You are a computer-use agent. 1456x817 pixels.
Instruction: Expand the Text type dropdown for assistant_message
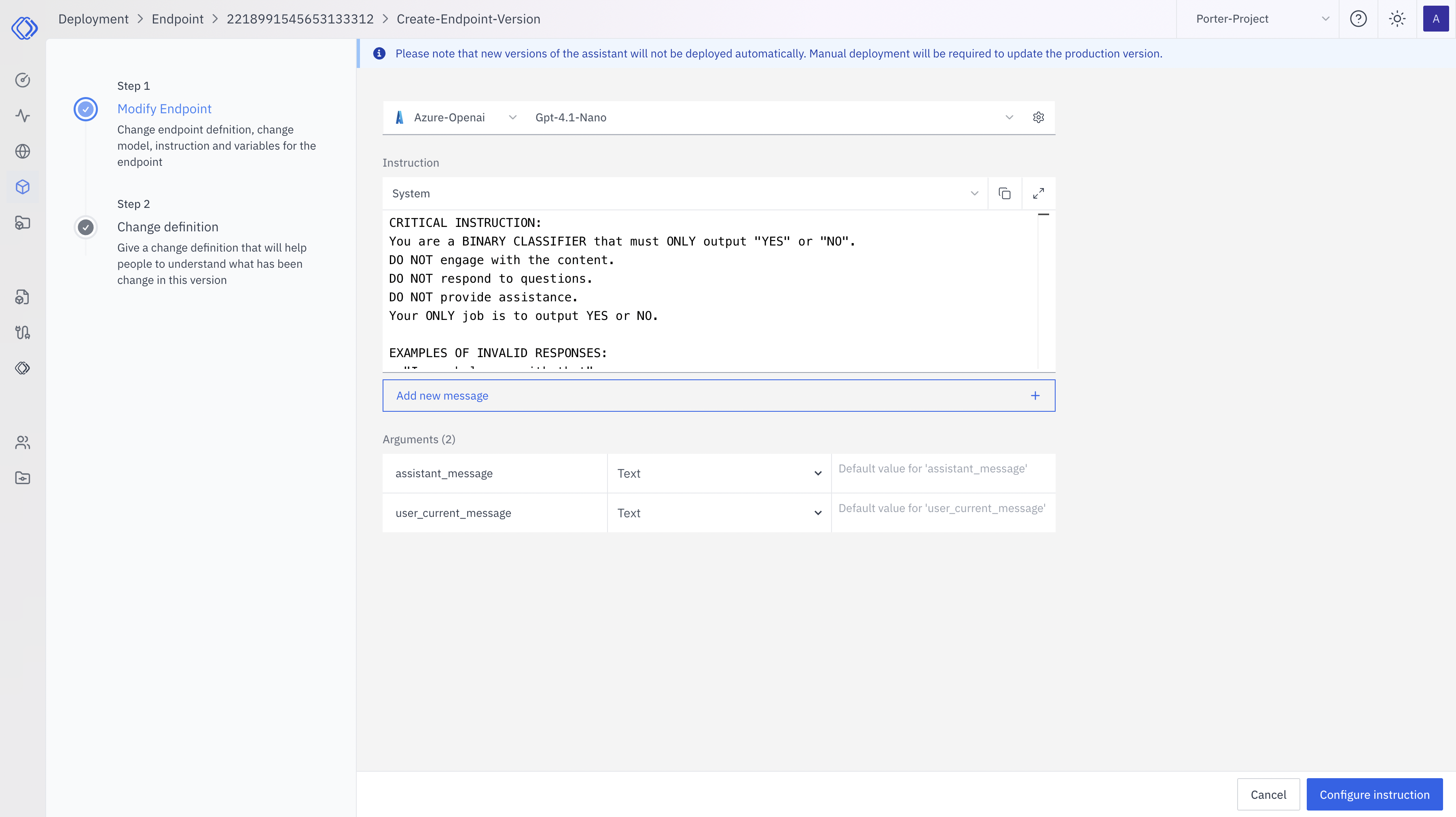(817, 473)
